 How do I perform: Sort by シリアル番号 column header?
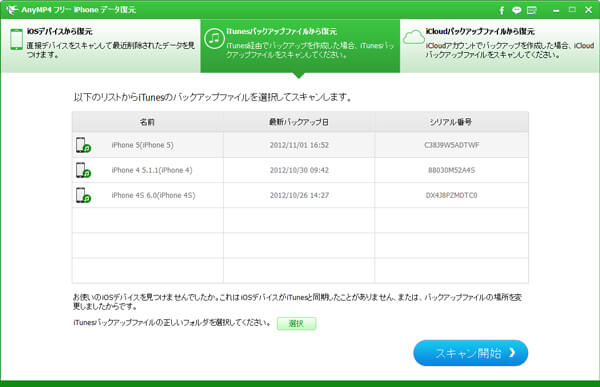[452, 122]
